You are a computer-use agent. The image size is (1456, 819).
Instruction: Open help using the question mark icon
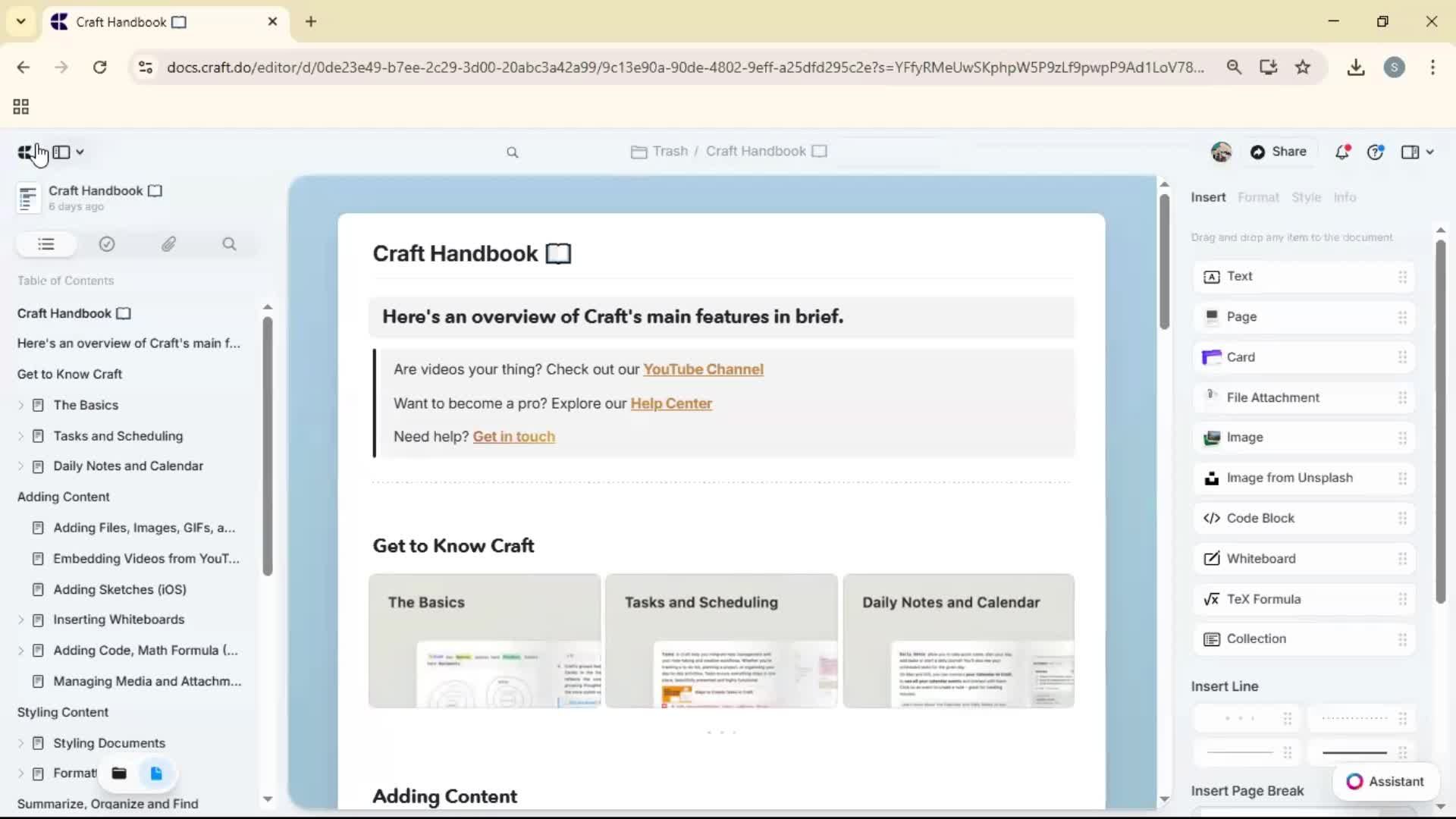click(x=1376, y=152)
